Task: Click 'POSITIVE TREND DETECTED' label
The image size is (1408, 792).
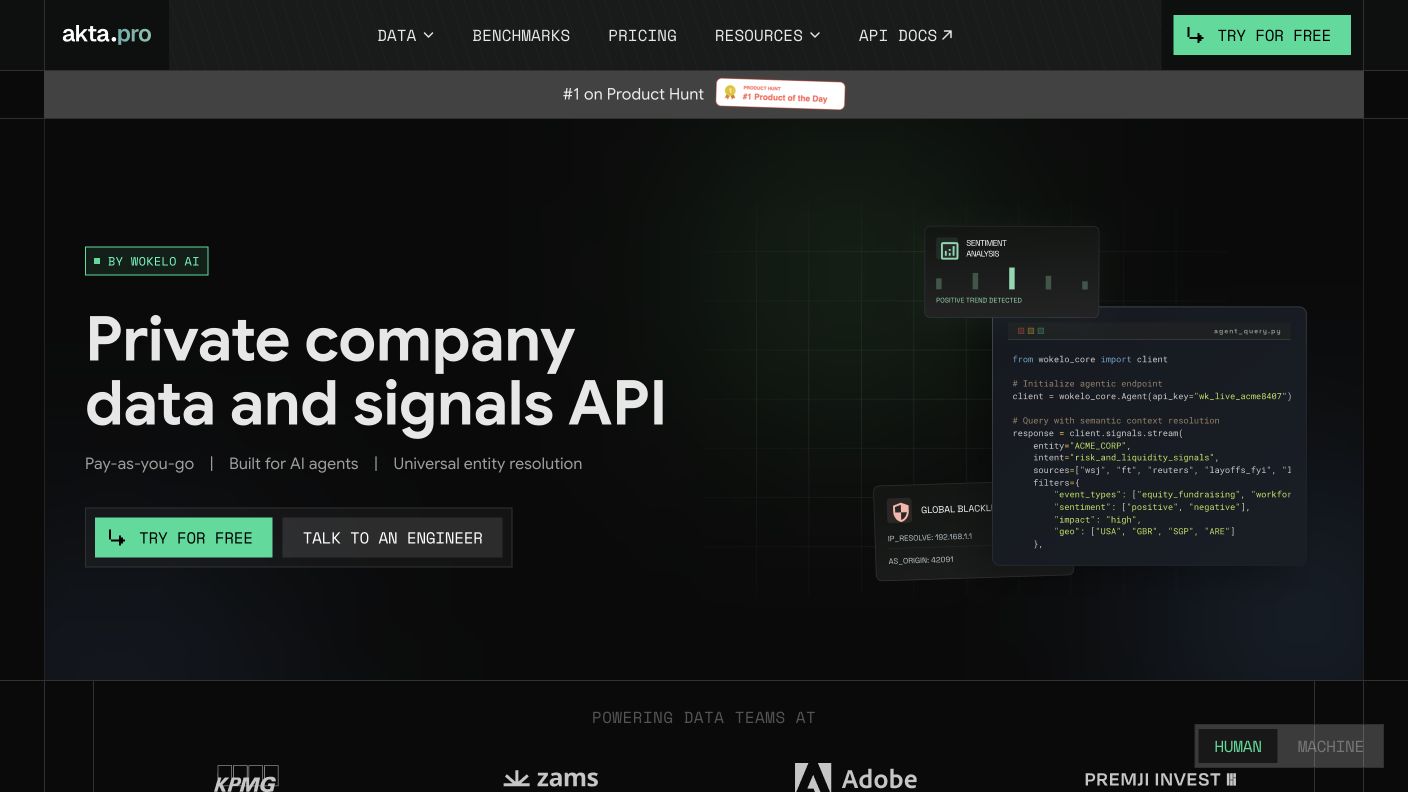Action: pyautogui.click(x=979, y=300)
